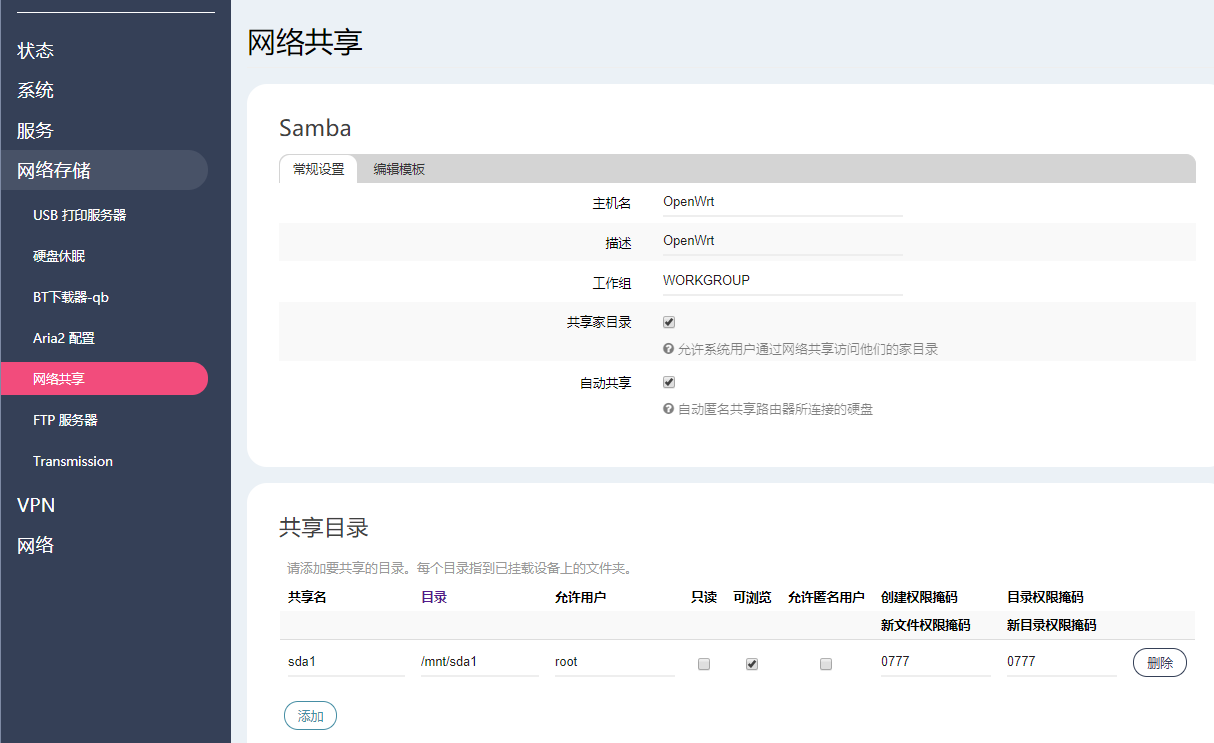The image size is (1214, 743).
Task: Switch to the 编辑模板 tab
Action: point(399,169)
